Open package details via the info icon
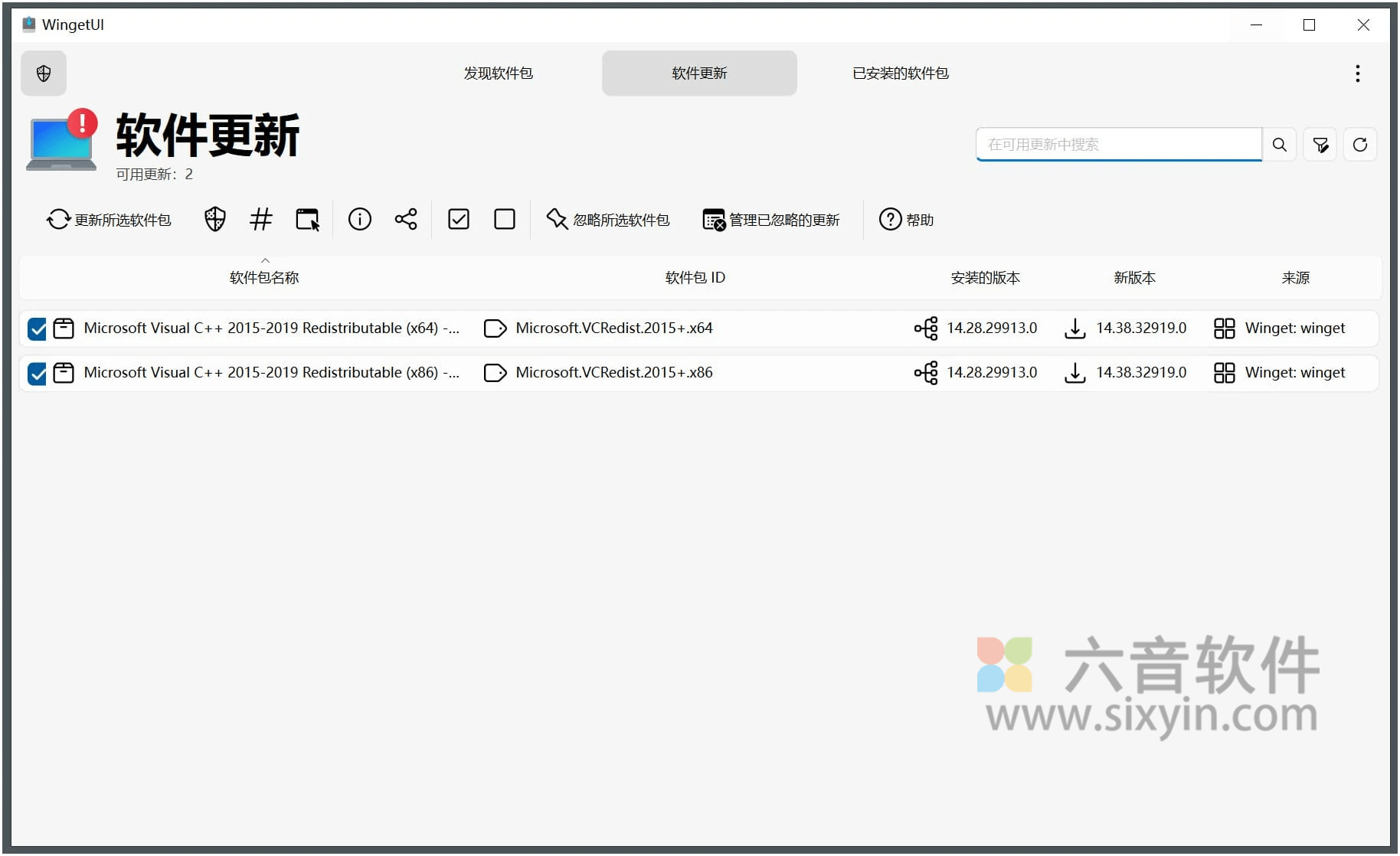Screen dimensions: 1400x856 click(x=360, y=220)
